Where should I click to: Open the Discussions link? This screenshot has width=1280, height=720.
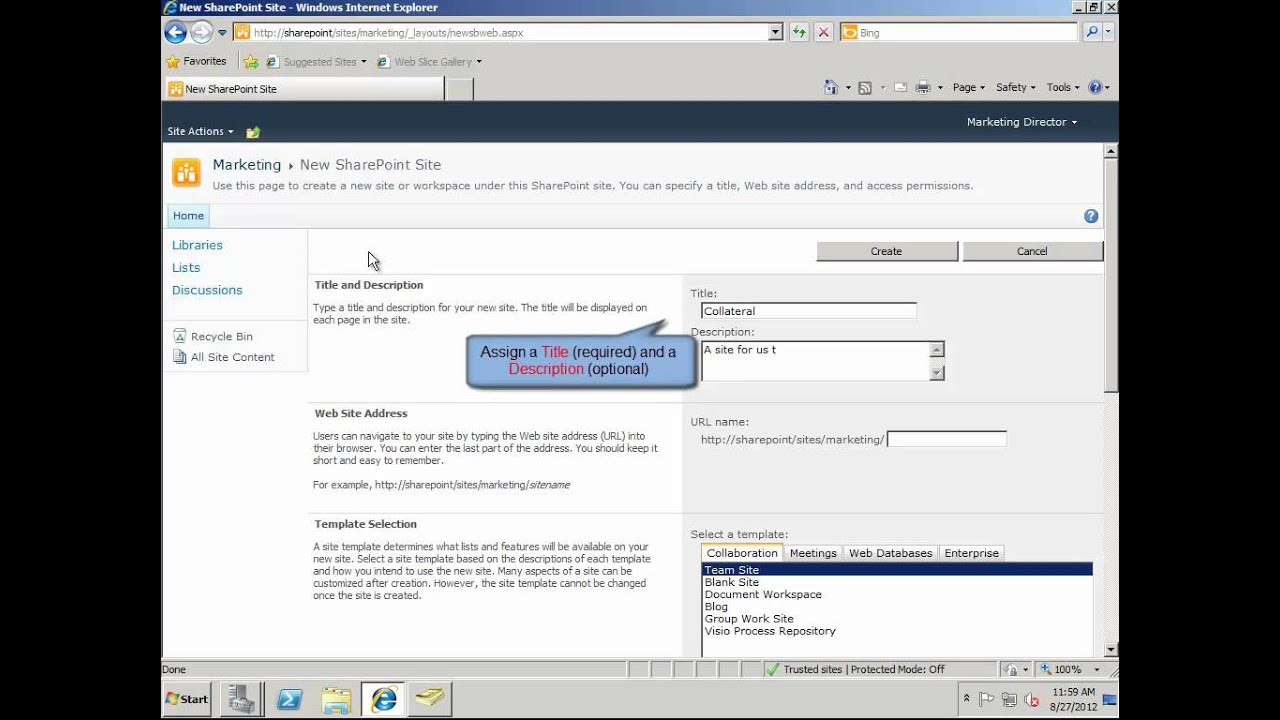click(207, 290)
